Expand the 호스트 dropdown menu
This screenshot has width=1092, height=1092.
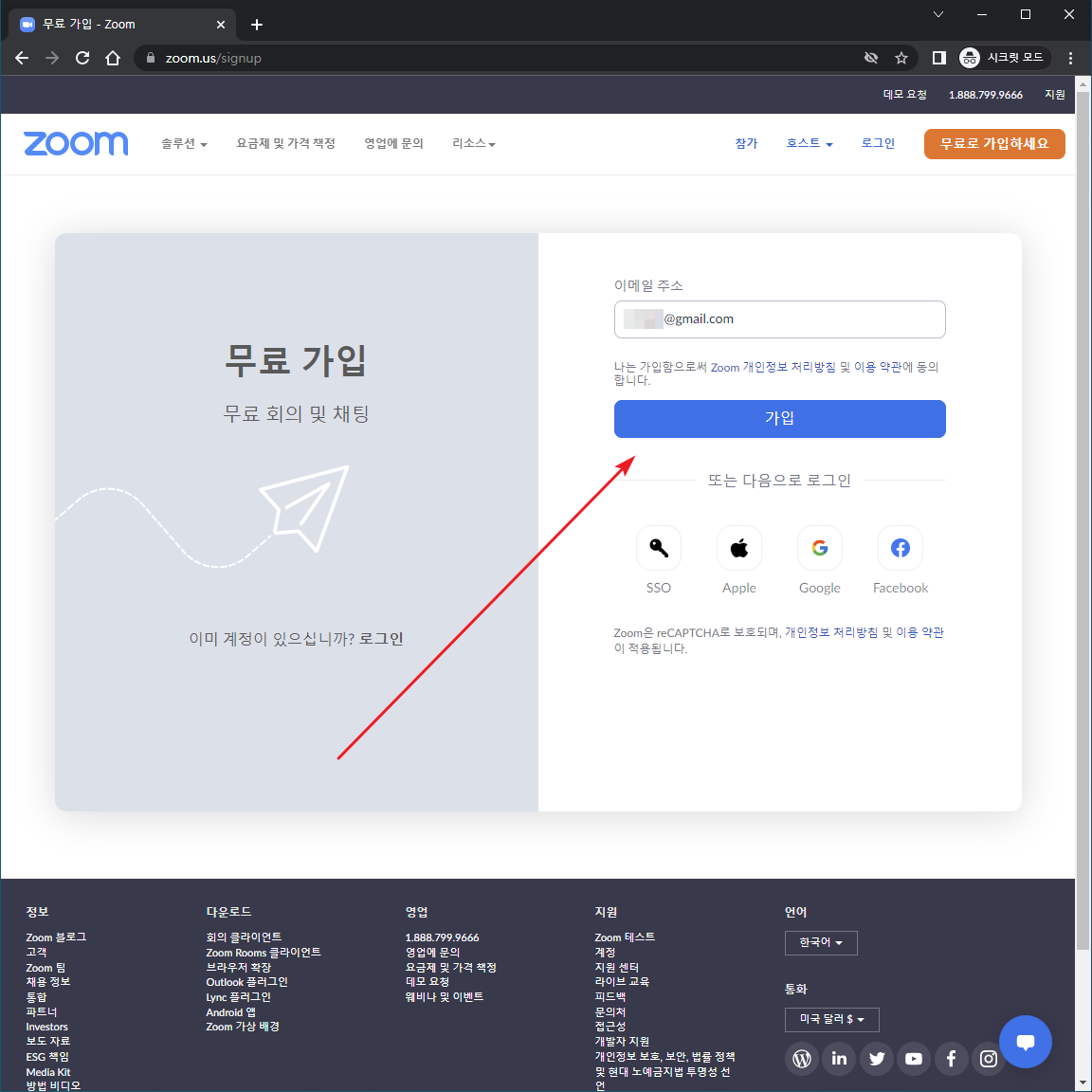810,143
